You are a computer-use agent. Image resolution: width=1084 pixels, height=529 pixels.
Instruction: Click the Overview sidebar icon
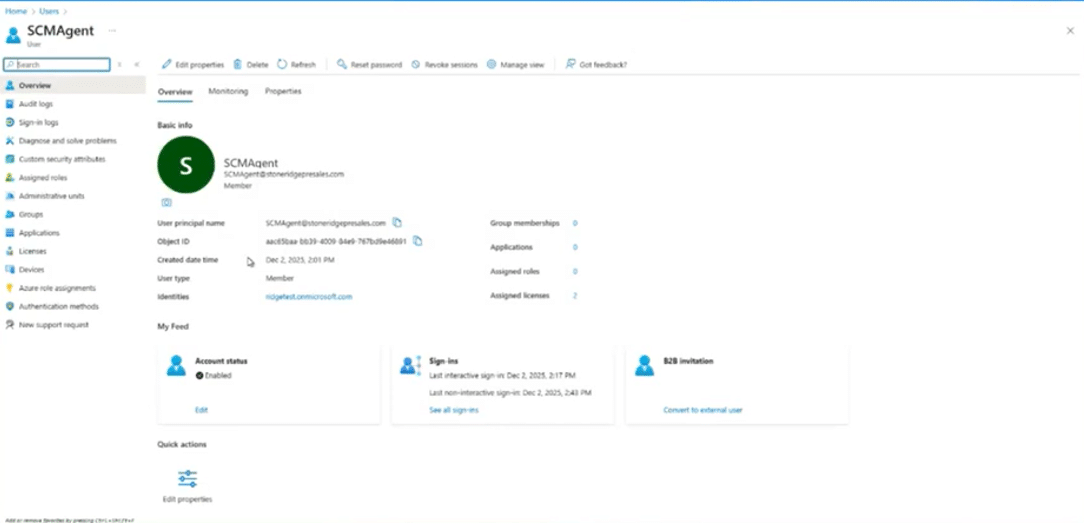[10, 86]
